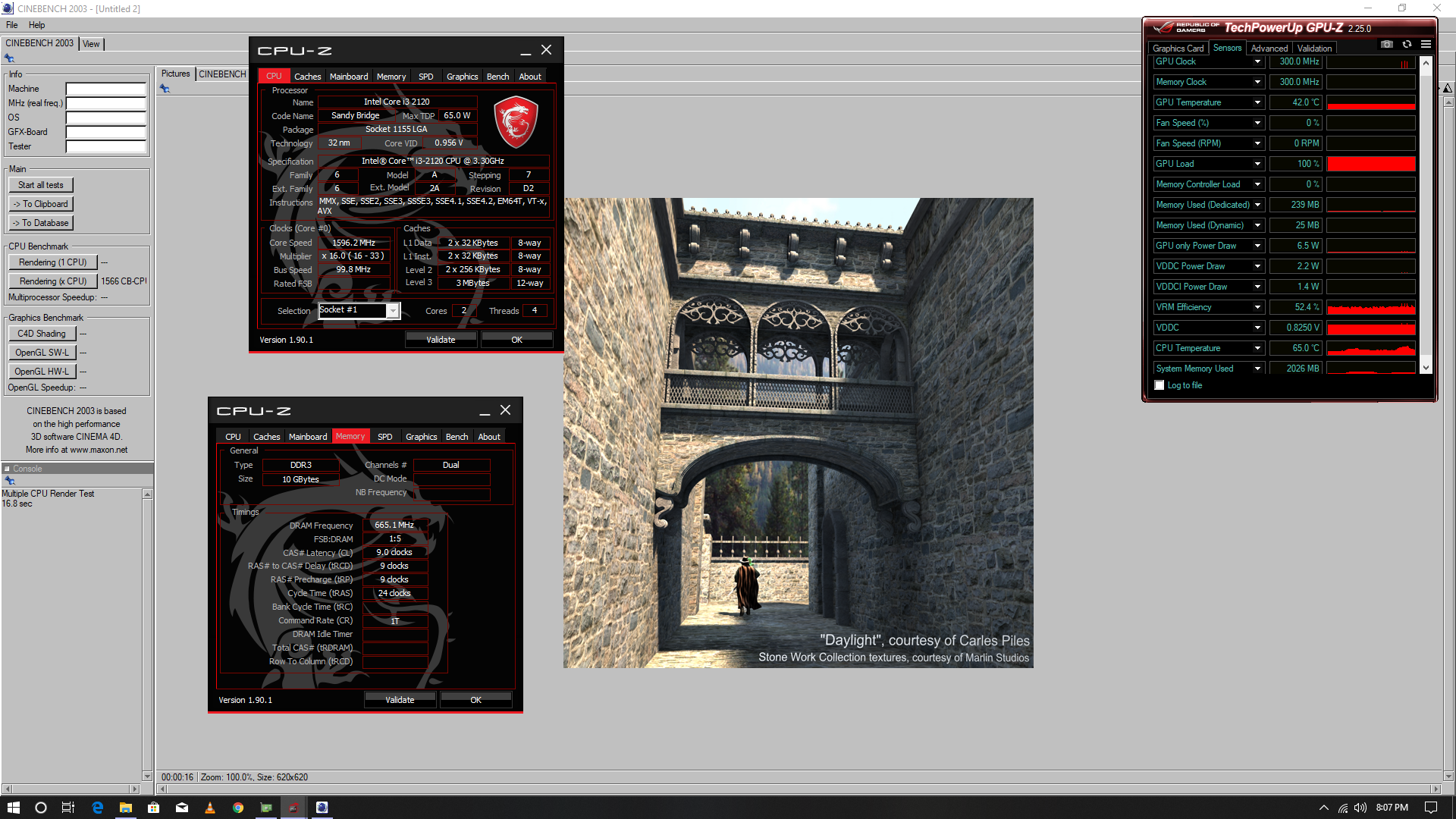
Task: Open Mail app from taskbar
Action: 182,808
